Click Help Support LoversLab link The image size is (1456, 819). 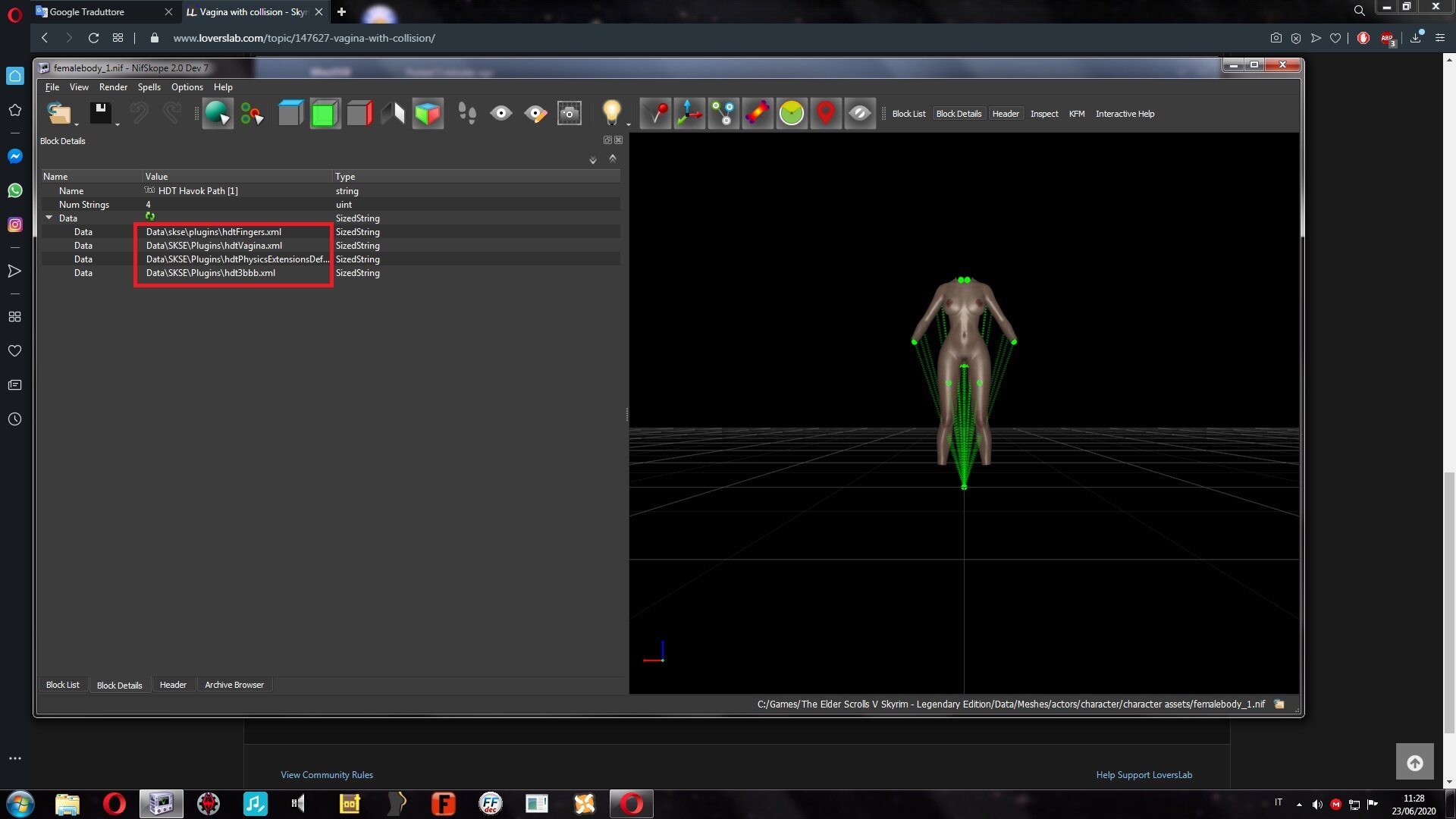point(1144,774)
